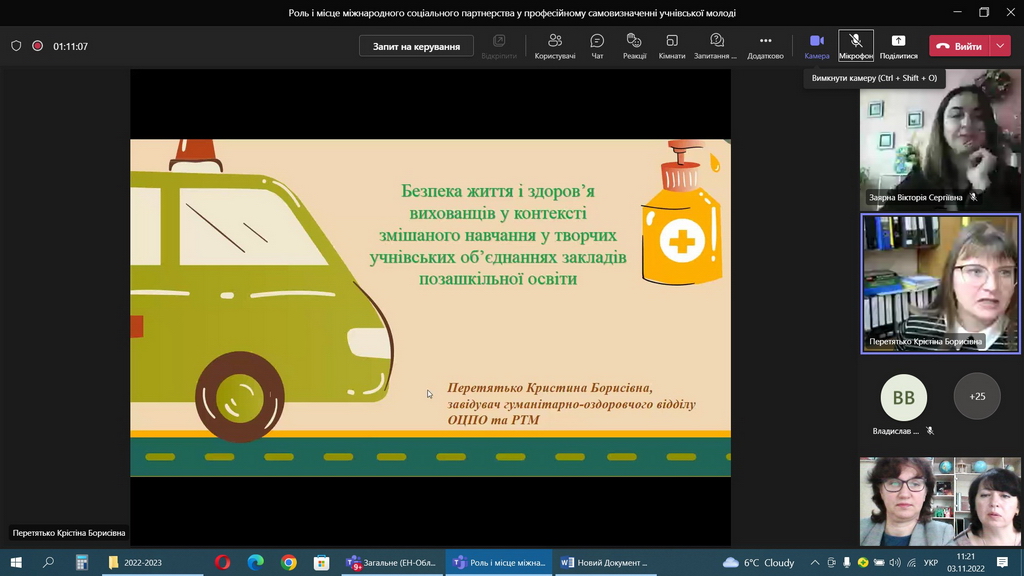
Task: Switch the УКР keyboard language indicator
Action: click(929, 563)
